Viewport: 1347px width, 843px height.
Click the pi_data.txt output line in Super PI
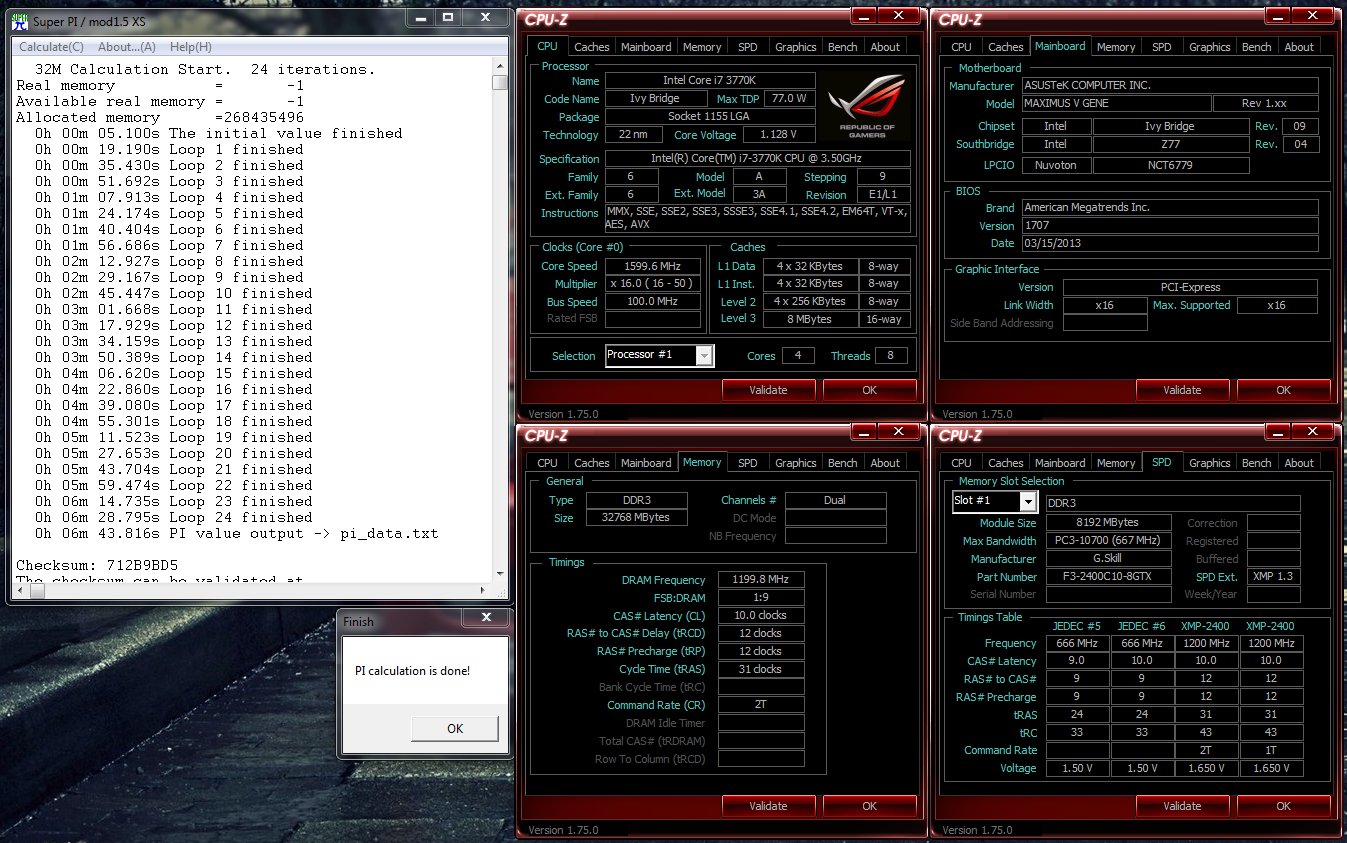236,533
